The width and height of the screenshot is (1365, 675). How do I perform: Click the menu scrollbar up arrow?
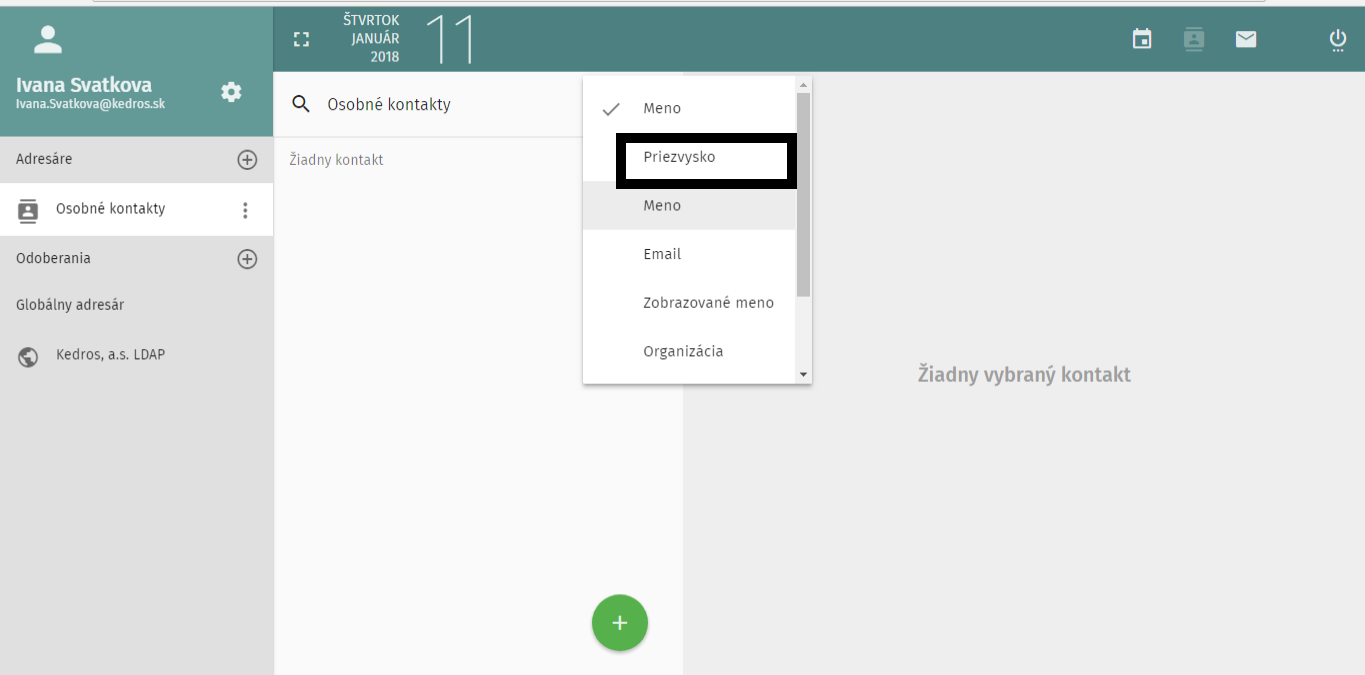click(x=803, y=85)
